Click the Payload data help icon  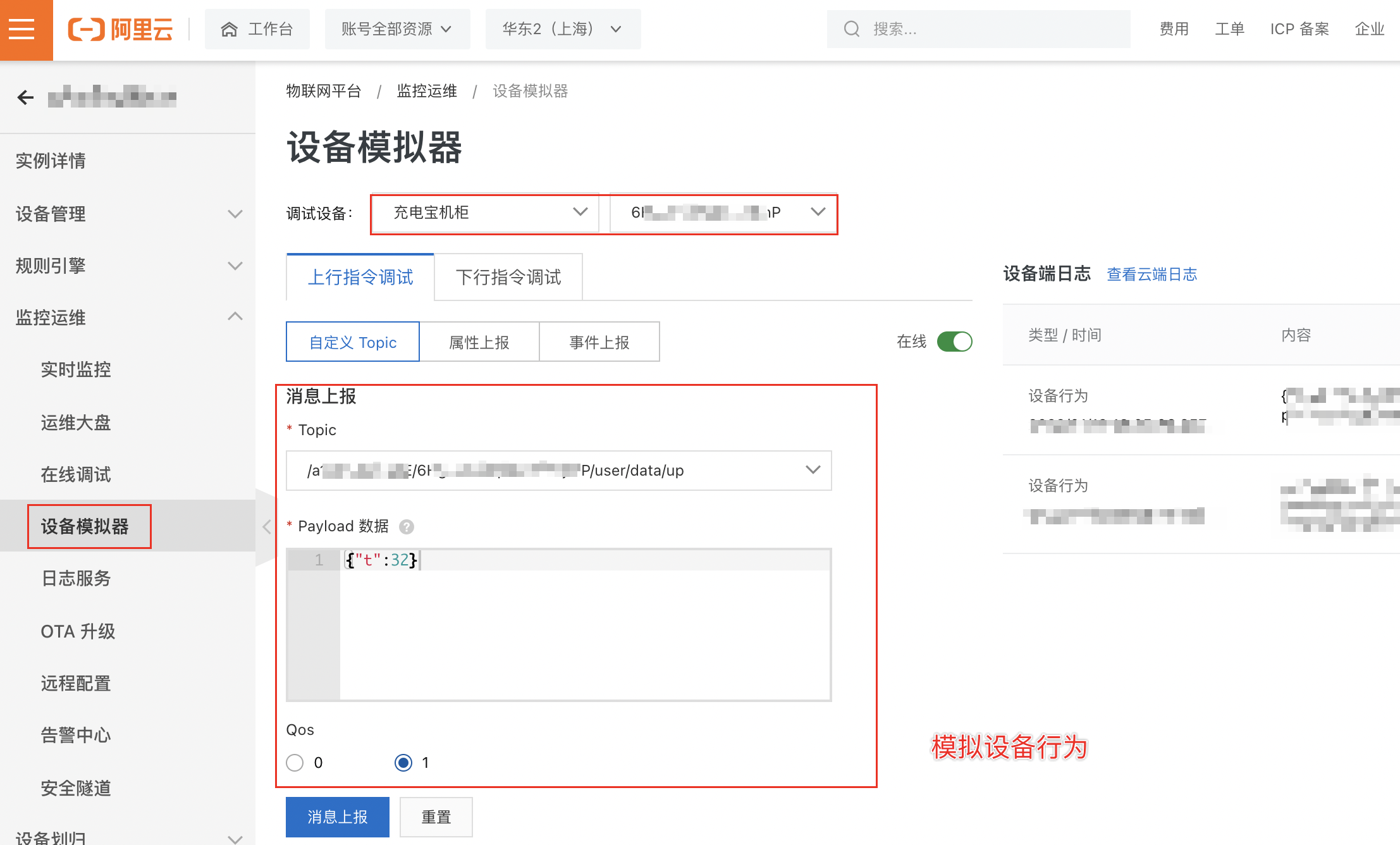tap(407, 526)
